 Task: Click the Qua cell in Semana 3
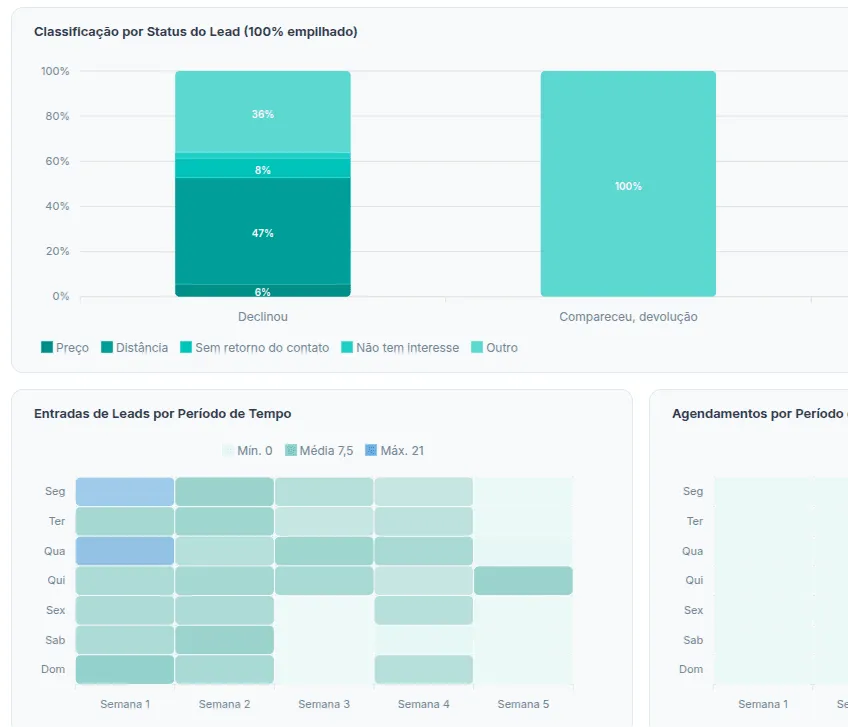pyautogui.click(x=324, y=551)
